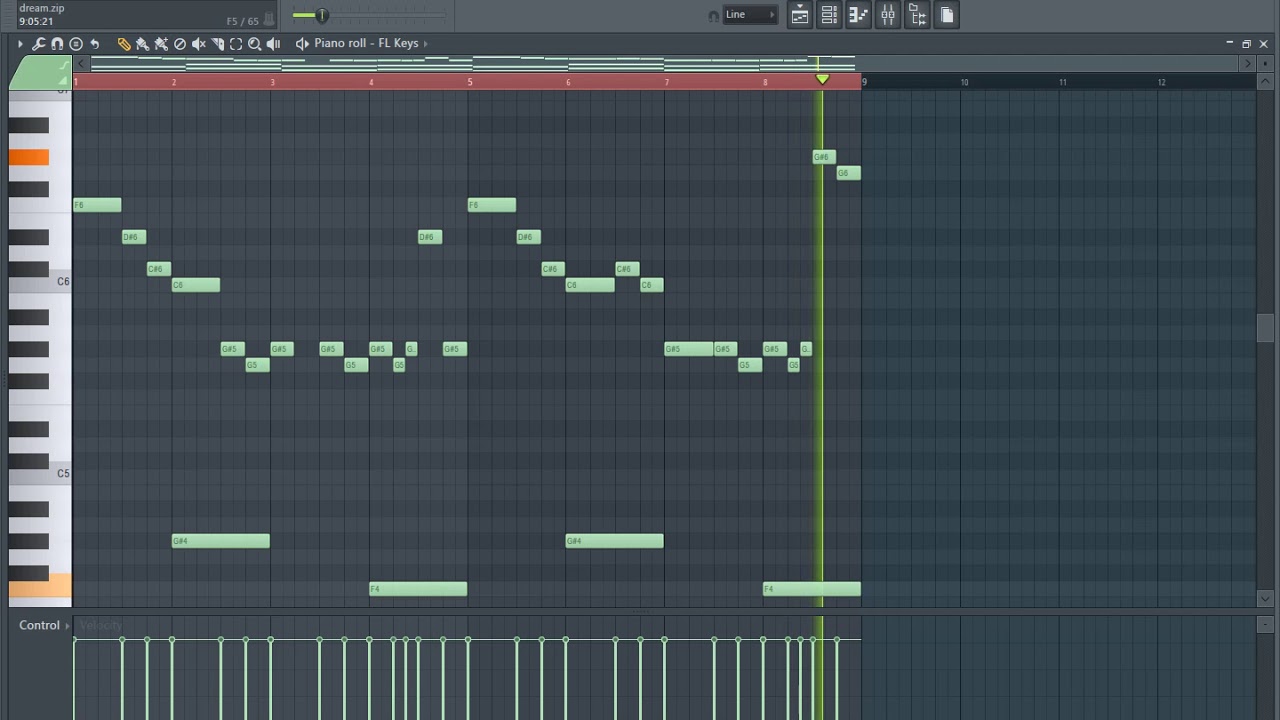Select the first C6 note in bar 2

(195, 285)
